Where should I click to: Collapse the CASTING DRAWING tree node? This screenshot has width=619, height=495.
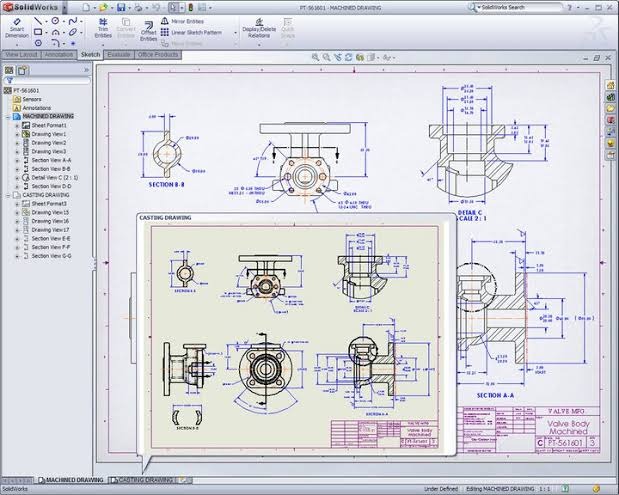click(x=8, y=195)
